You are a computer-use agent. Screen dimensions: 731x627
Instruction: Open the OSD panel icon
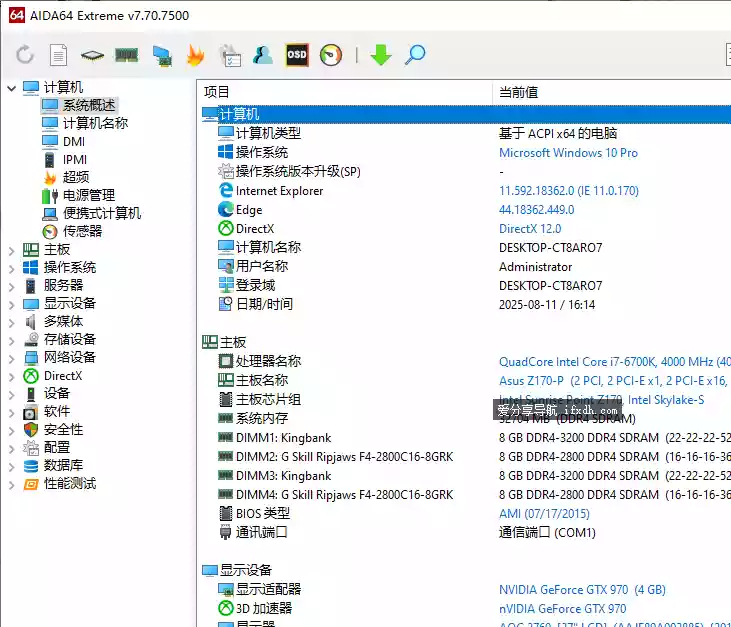(297, 55)
